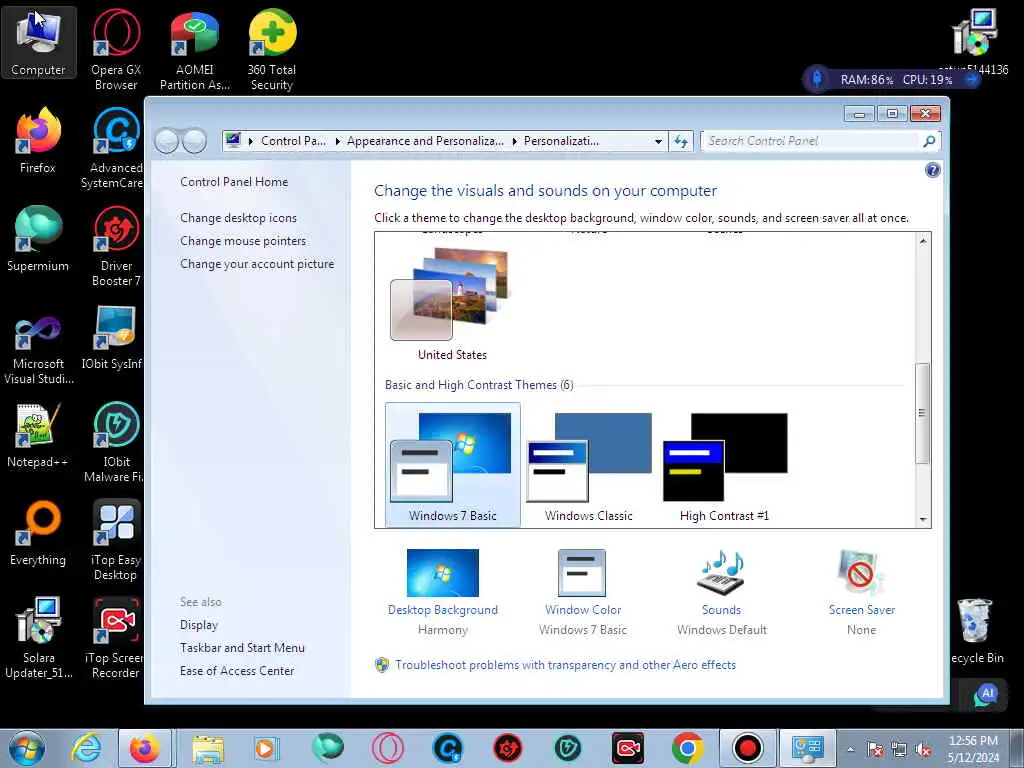Click the Appearance and Personalization breadcrumb
Image resolution: width=1024 pixels, height=768 pixels.
425,141
